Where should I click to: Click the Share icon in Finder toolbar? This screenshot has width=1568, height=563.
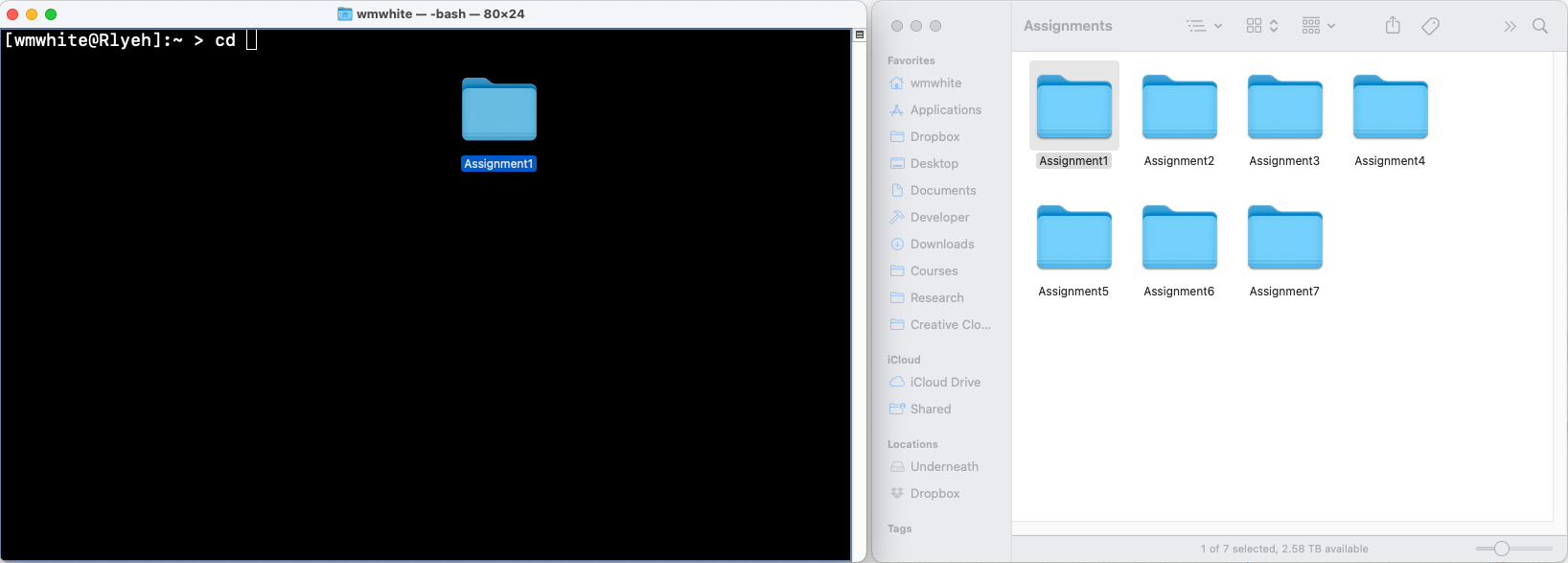[x=1393, y=26]
